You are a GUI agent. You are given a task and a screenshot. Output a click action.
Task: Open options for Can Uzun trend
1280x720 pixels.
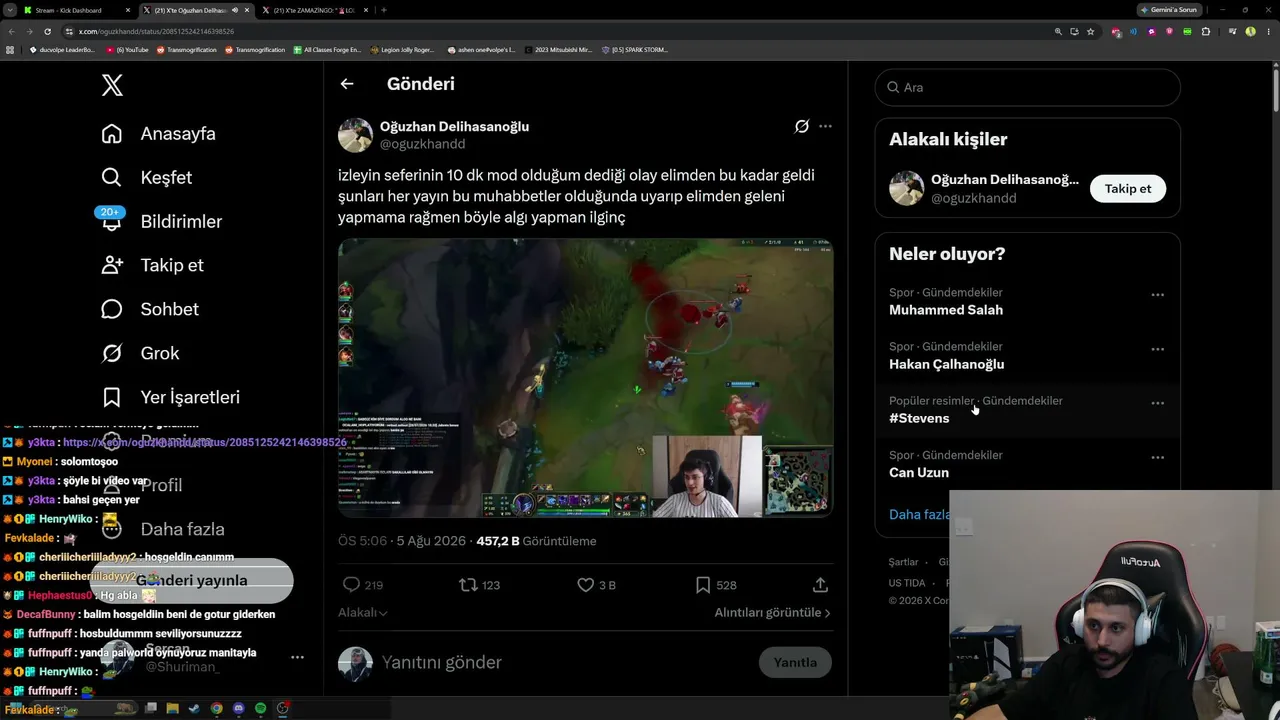coord(1157,457)
